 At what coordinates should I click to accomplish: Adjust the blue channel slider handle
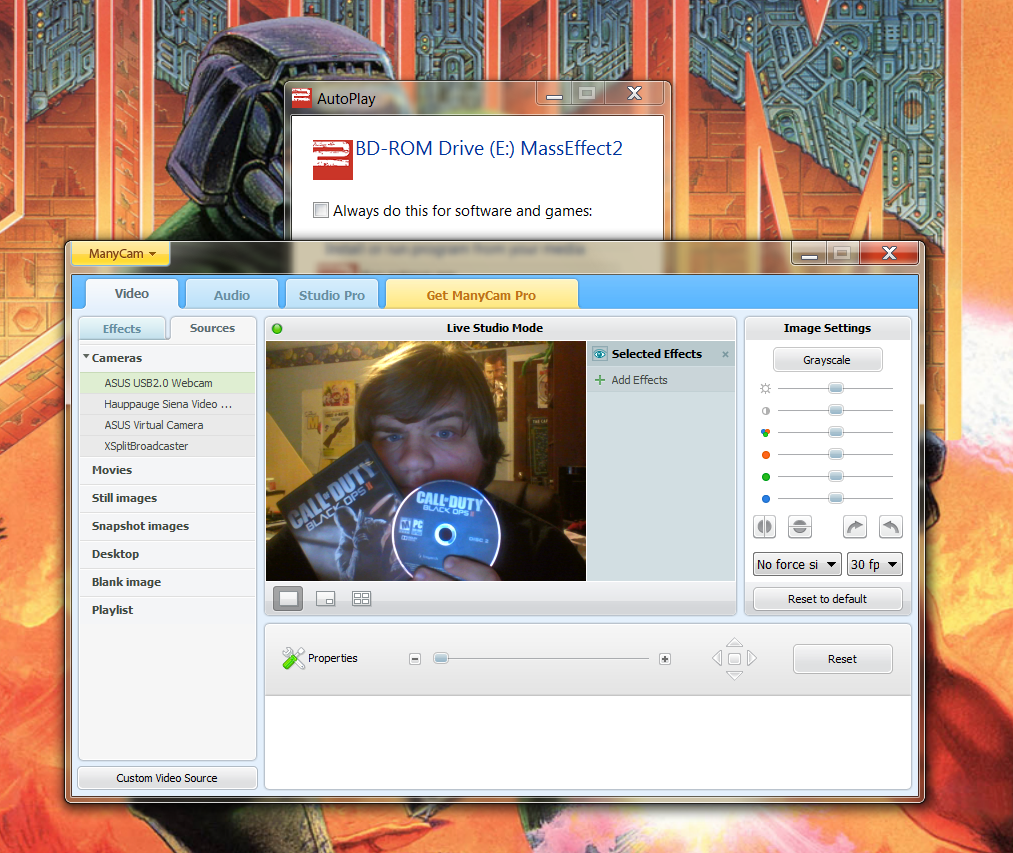click(835, 498)
